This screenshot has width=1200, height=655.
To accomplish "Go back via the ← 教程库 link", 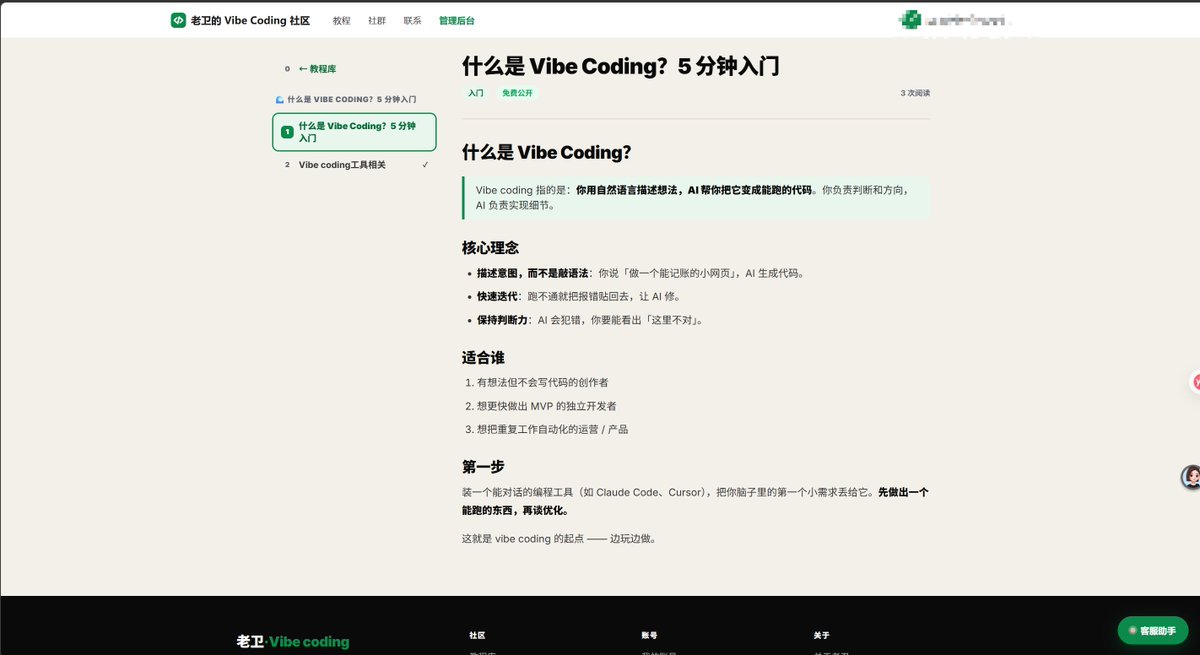I will tap(317, 69).
